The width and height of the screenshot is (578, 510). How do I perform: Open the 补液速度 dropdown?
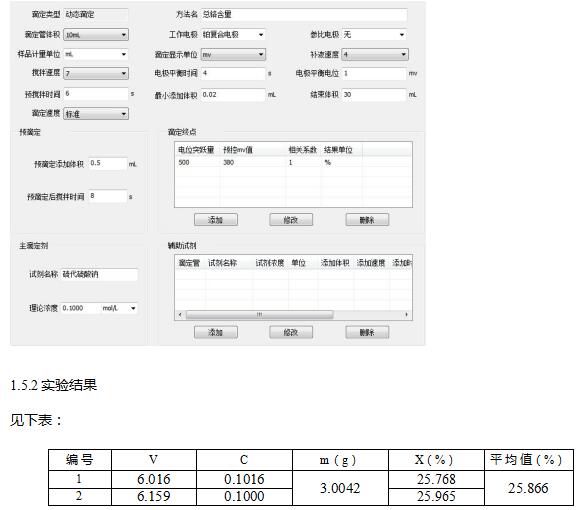point(375,54)
